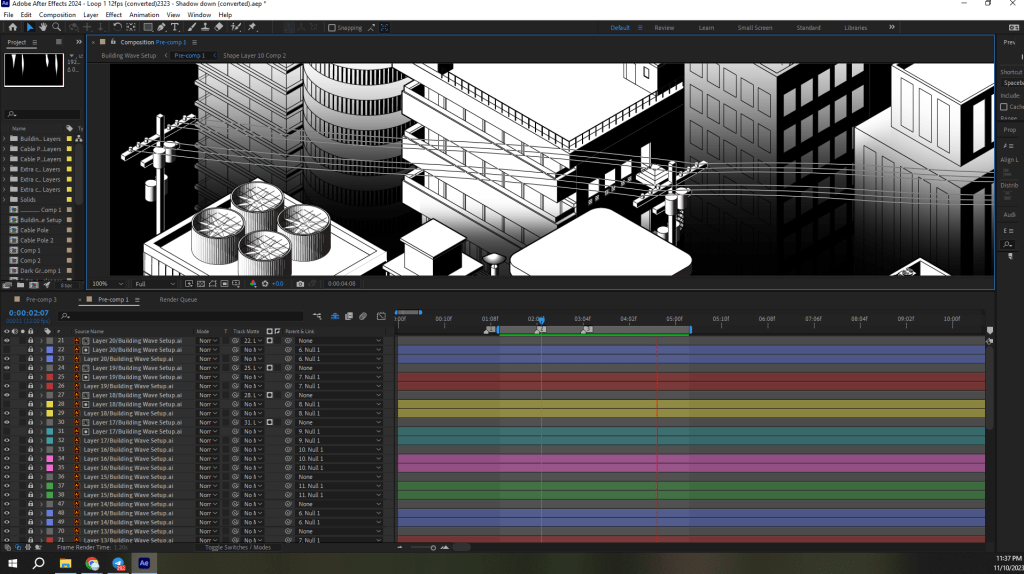Switch to the Small Screen workspace
The height and width of the screenshot is (574, 1024).
click(x=754, y=28)
